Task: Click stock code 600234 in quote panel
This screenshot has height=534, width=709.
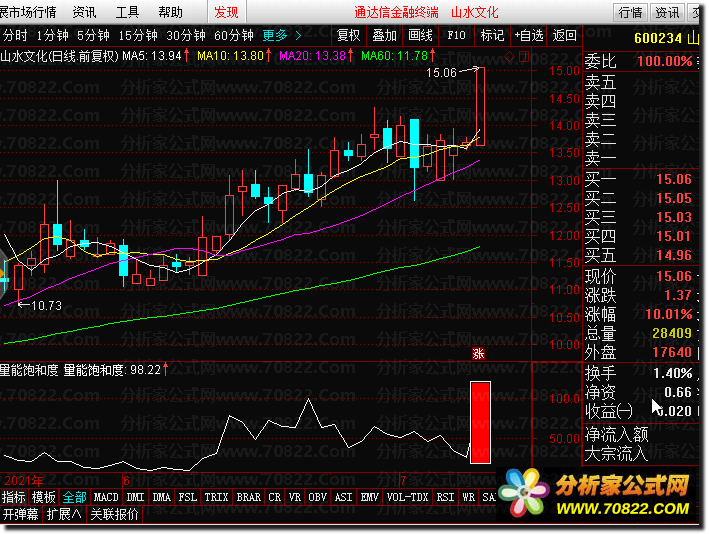Action: click(x=657, y=38)
